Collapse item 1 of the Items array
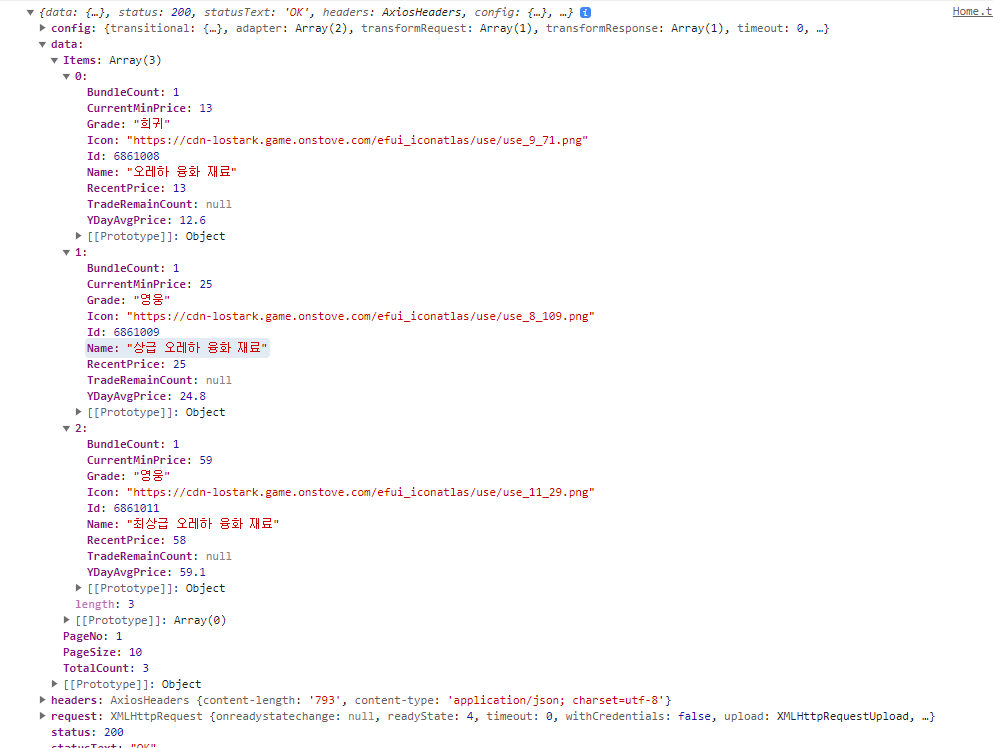The height and width of the screenshot is (748, 993). (67, 252)
